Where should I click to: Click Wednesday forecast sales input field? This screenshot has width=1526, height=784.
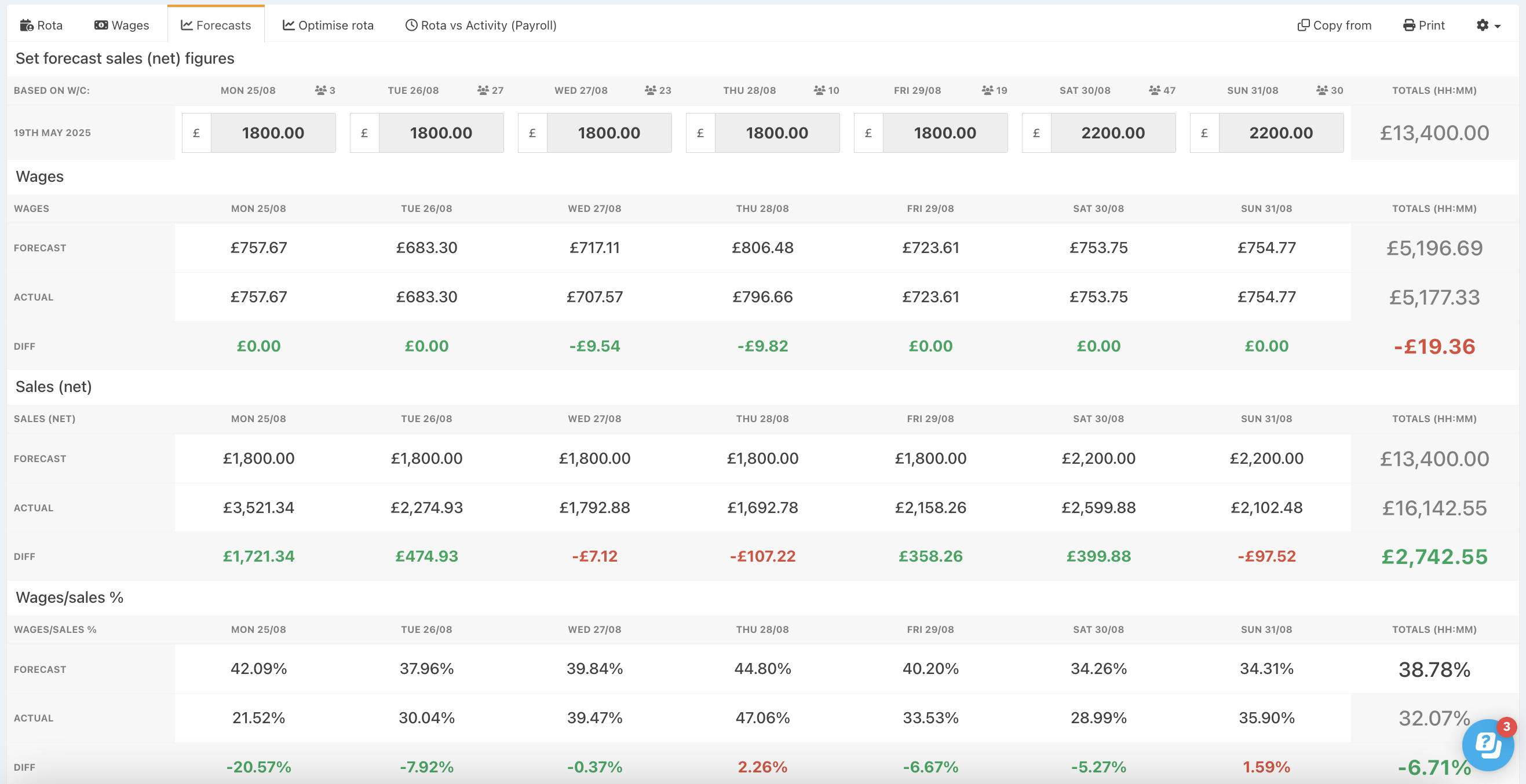[x=609, y=133]
